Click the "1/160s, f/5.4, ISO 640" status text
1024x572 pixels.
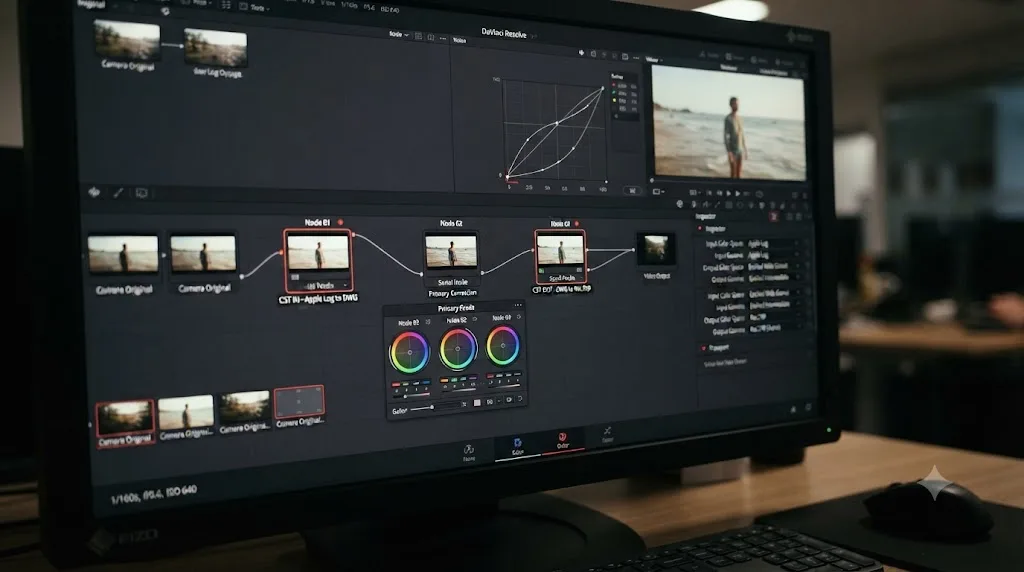coord(153,495)
